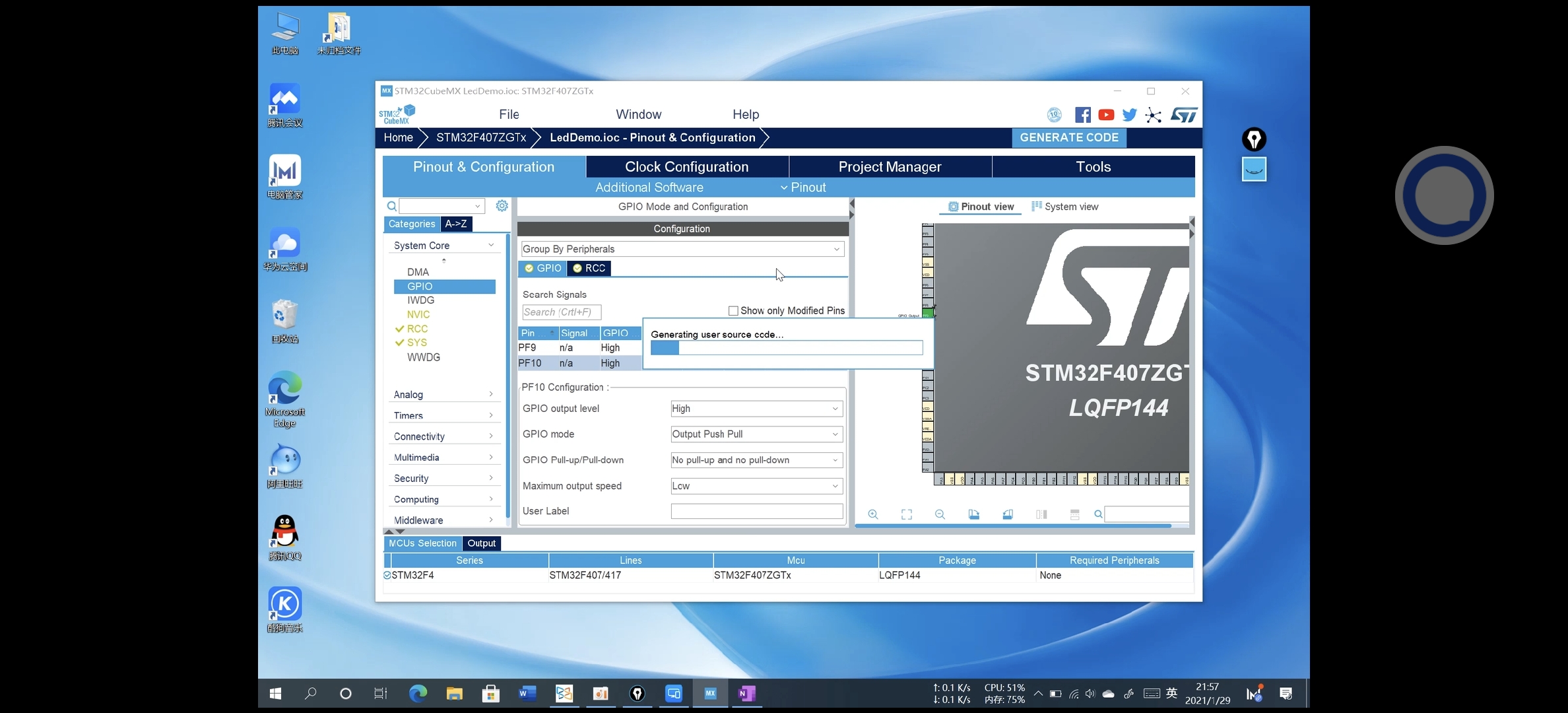The image size is (1568, 713).
Task: Click the ST logo icon
Action: pyautogui.click(x=1184, y=115)
